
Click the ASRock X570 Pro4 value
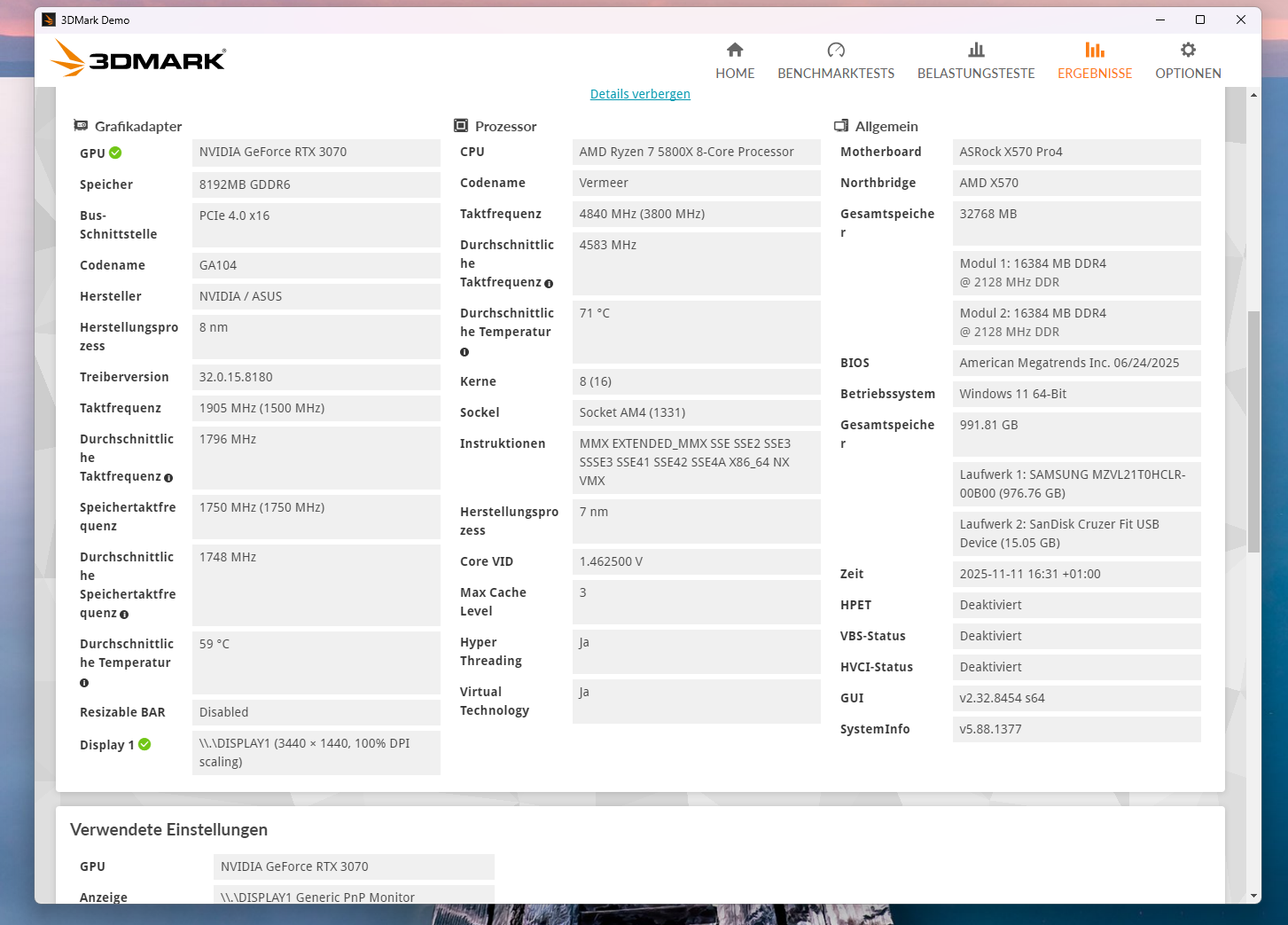coord(1077,153)
